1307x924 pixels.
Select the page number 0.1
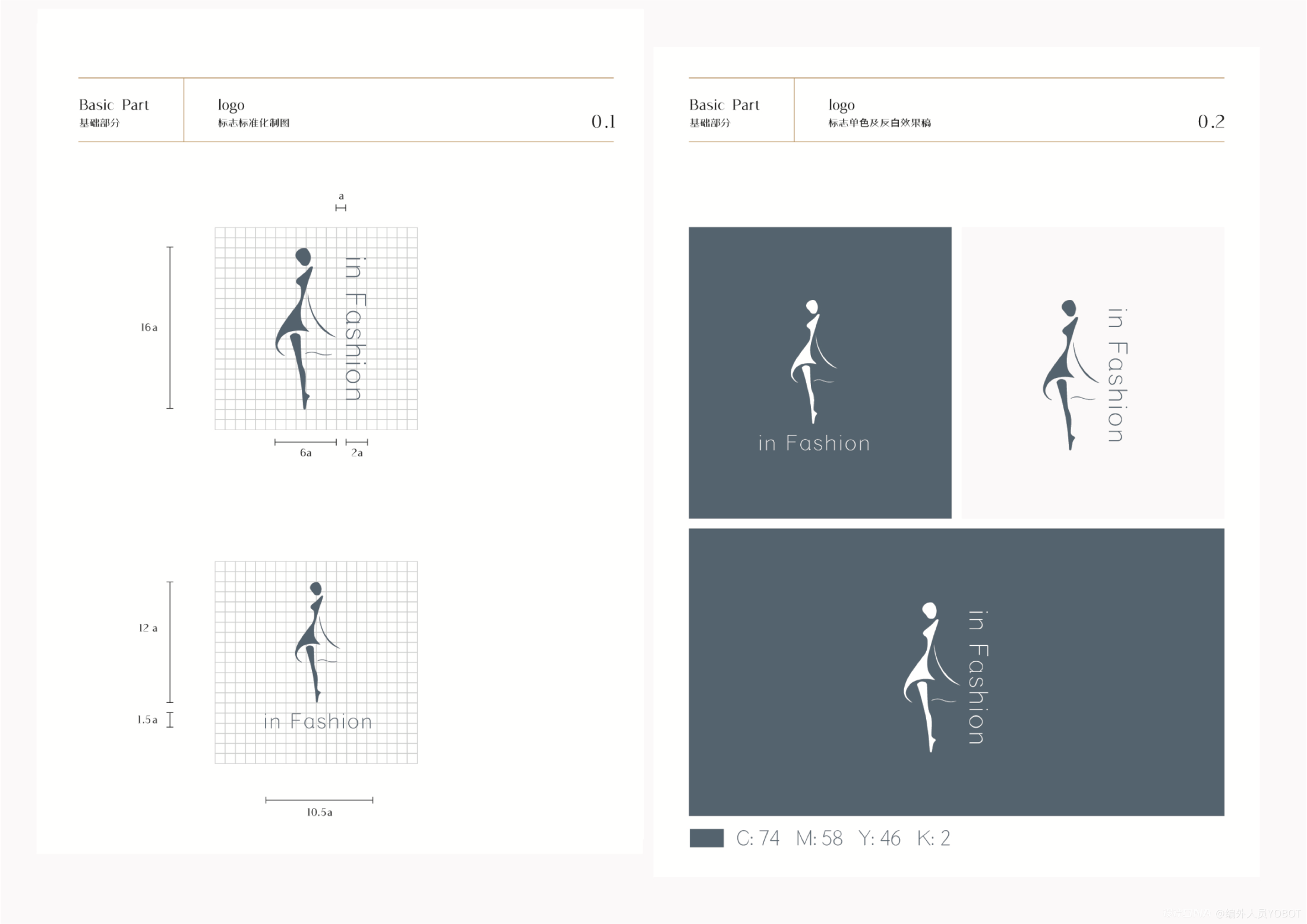coord(603,122)
